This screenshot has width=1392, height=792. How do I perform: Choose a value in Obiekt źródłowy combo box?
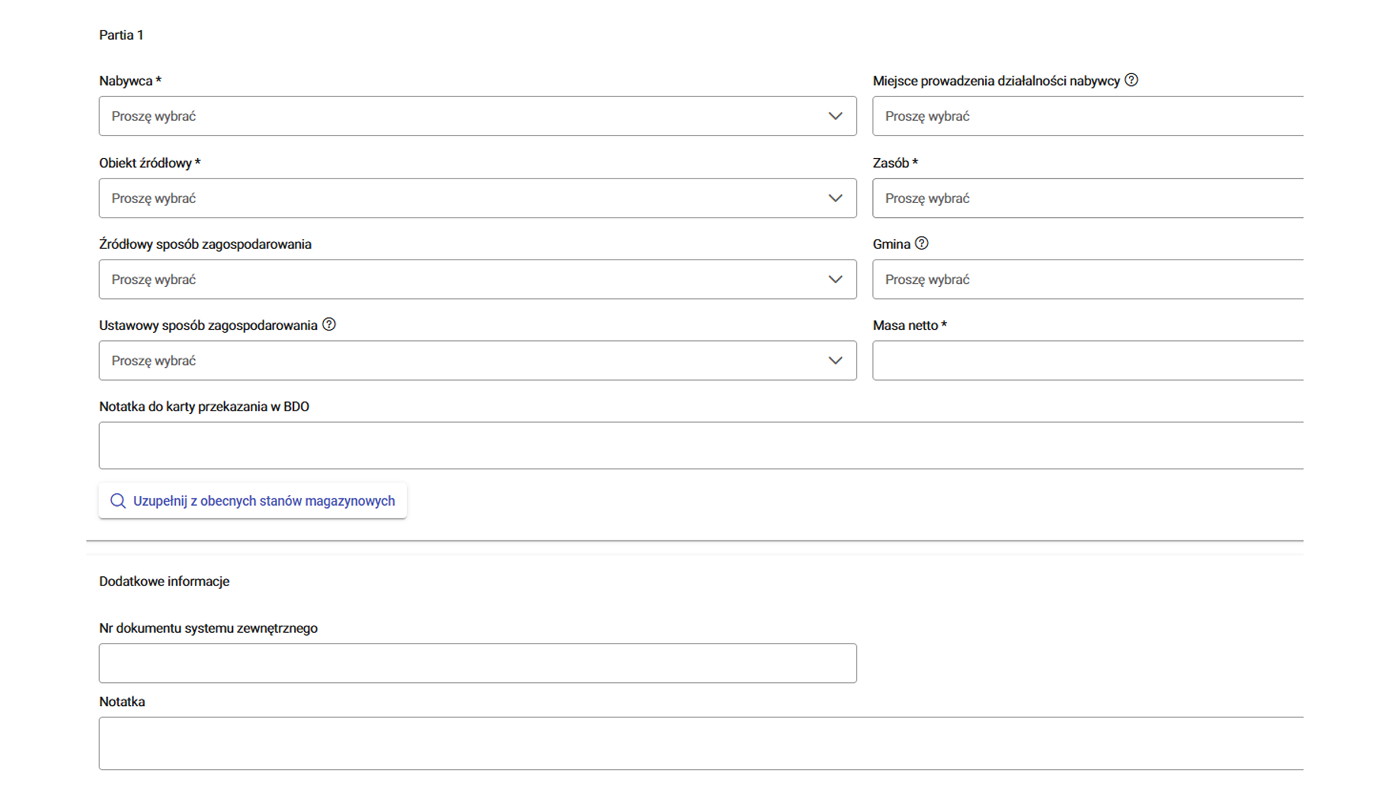click(460, 198)
